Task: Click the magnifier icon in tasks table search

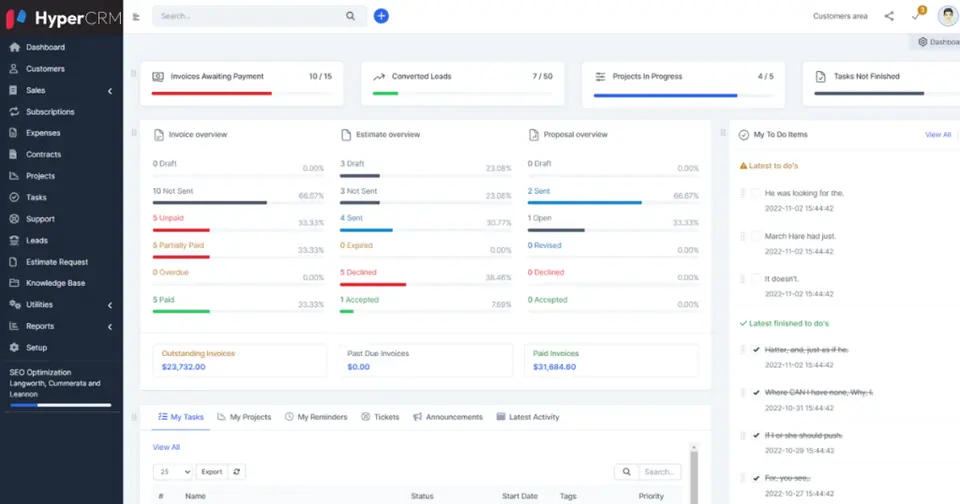Action: 626,472
